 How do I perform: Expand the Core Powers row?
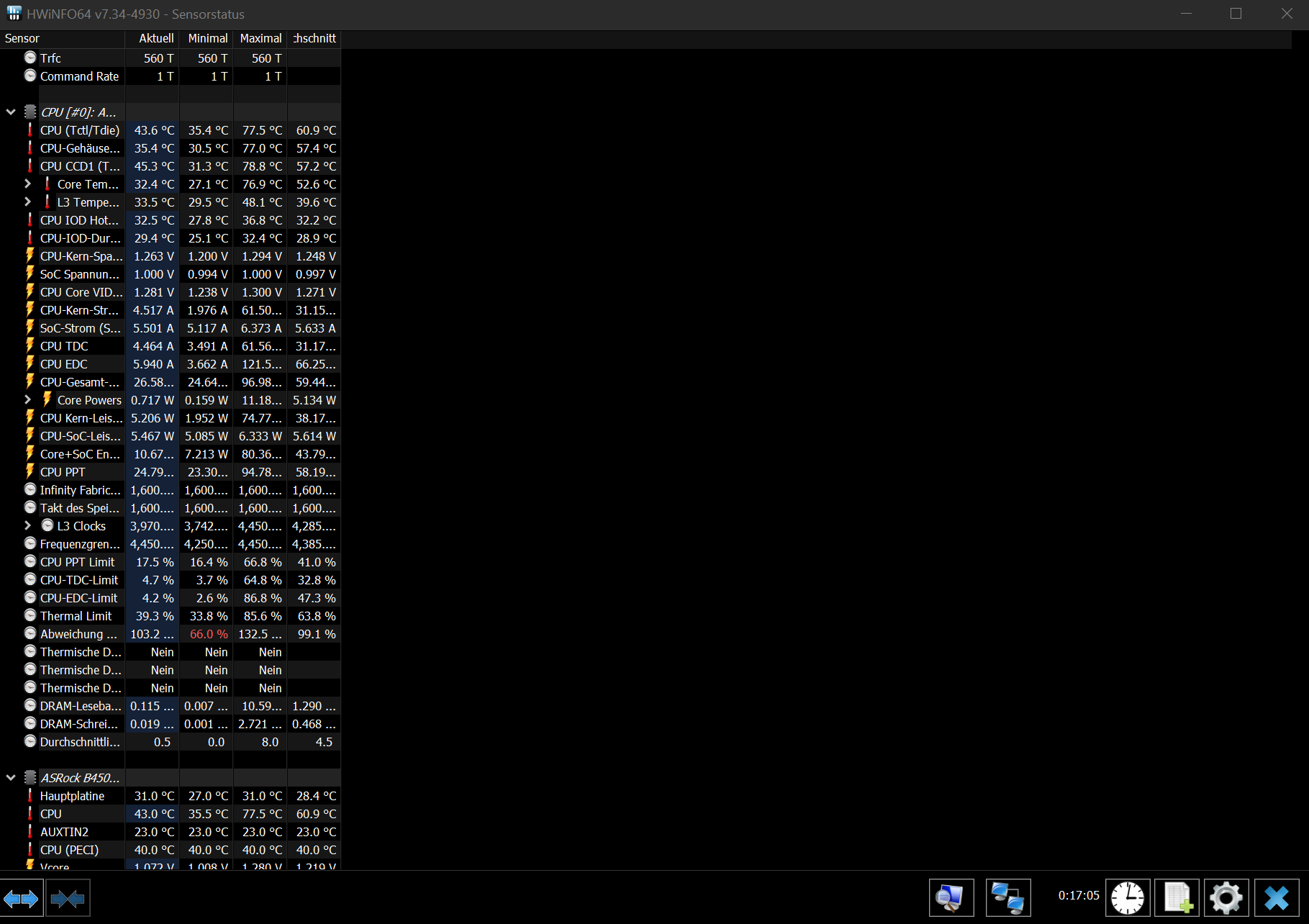point(28,400)
